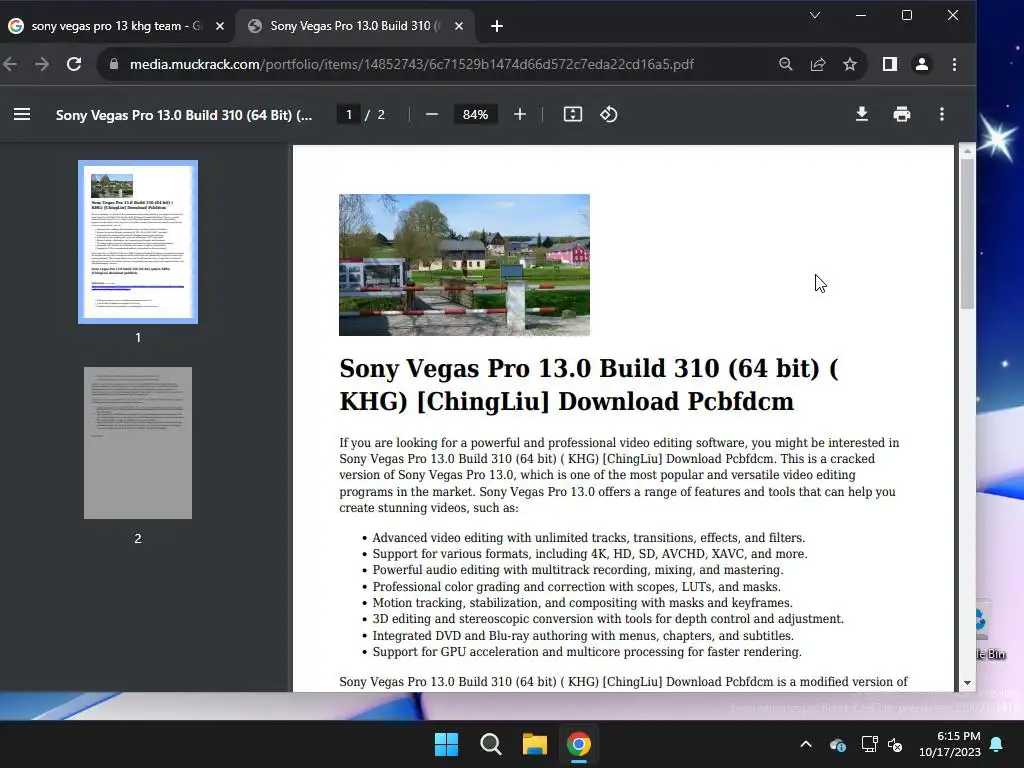Toggle the PDF sidebar menu icon
Screen dimensions: 1024x768
(x=22, y=114)
